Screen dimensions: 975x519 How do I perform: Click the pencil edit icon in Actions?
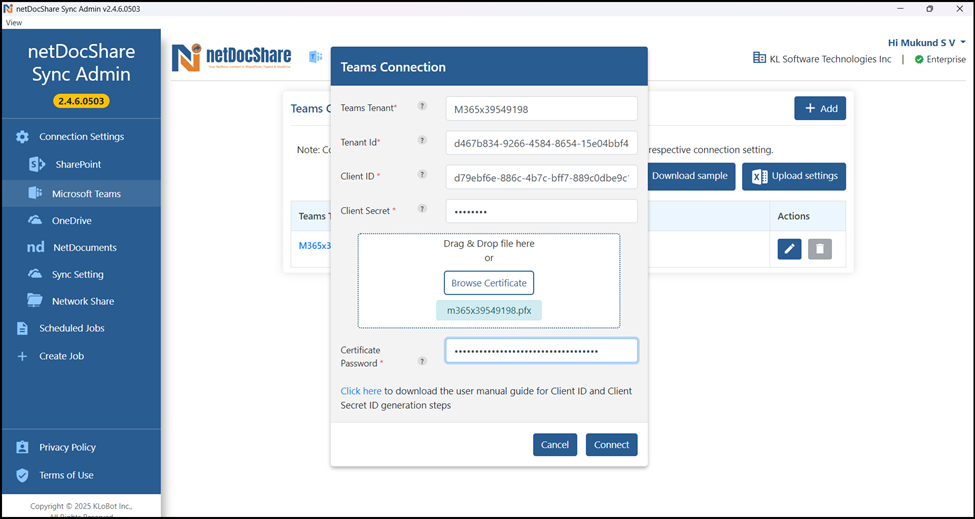(789, 249)
